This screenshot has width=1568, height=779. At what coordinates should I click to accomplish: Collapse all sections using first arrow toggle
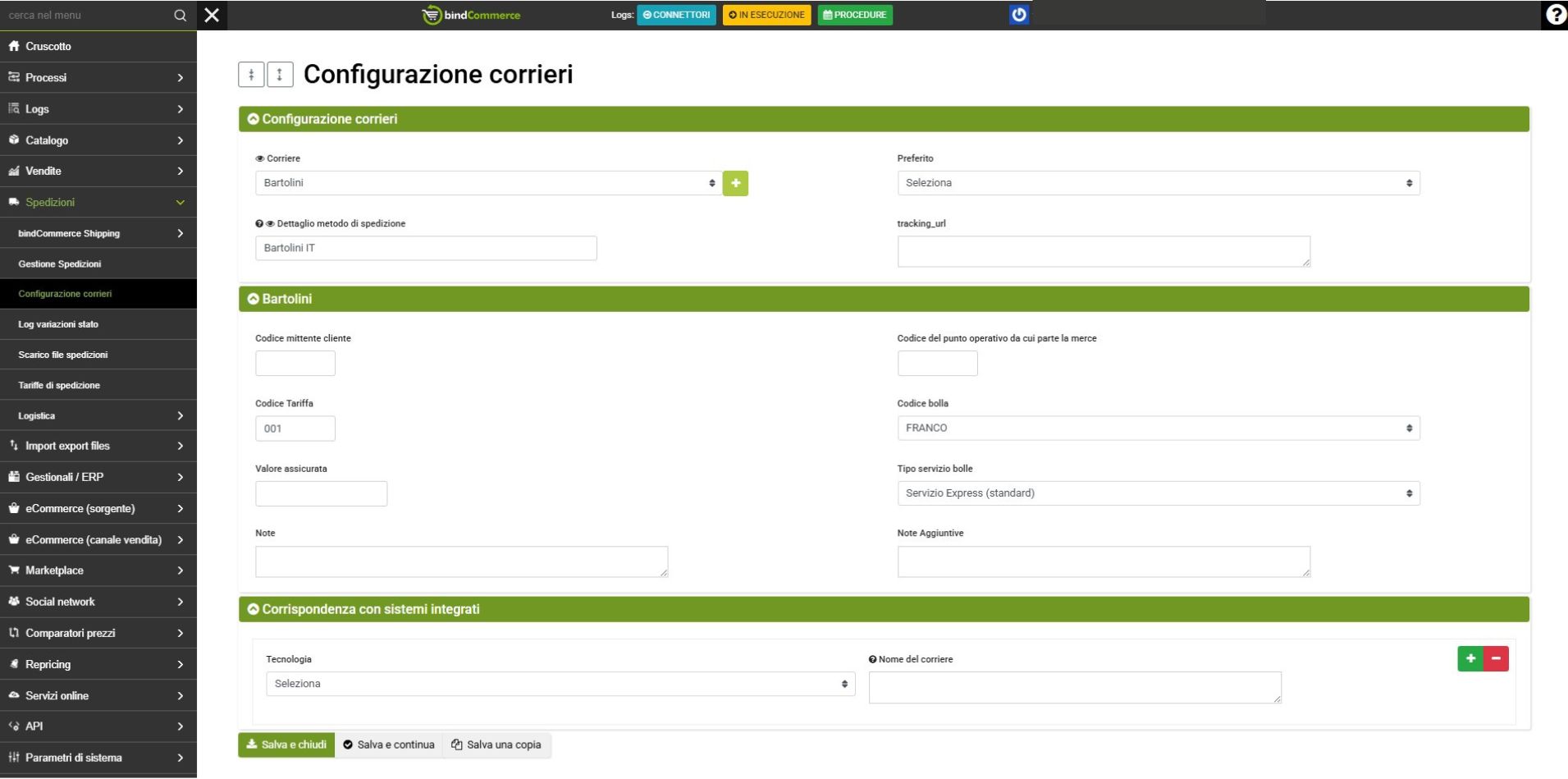pos(251,75)
